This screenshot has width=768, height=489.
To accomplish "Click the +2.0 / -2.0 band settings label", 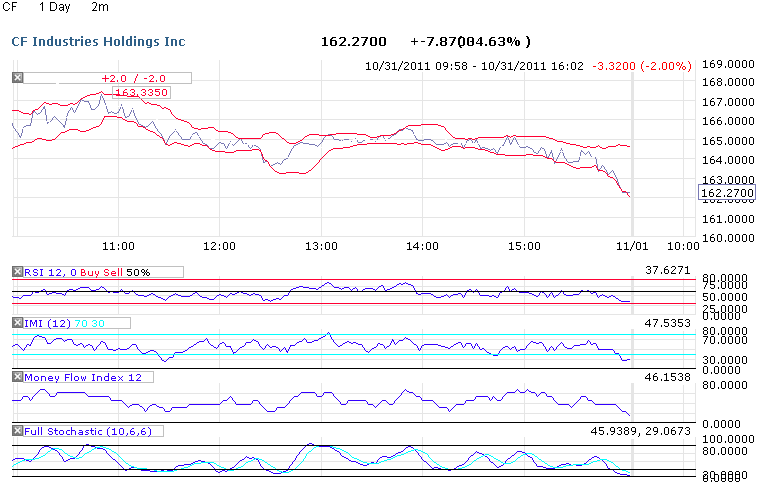I will click(133, 78).
